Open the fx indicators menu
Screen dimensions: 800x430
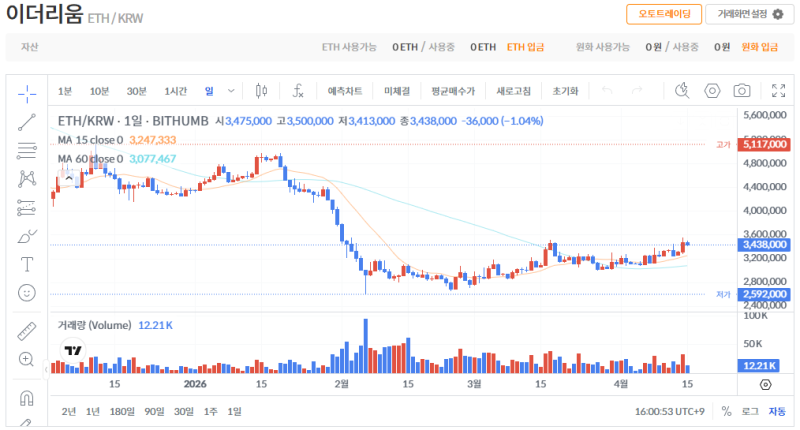(x=298, y=91)
